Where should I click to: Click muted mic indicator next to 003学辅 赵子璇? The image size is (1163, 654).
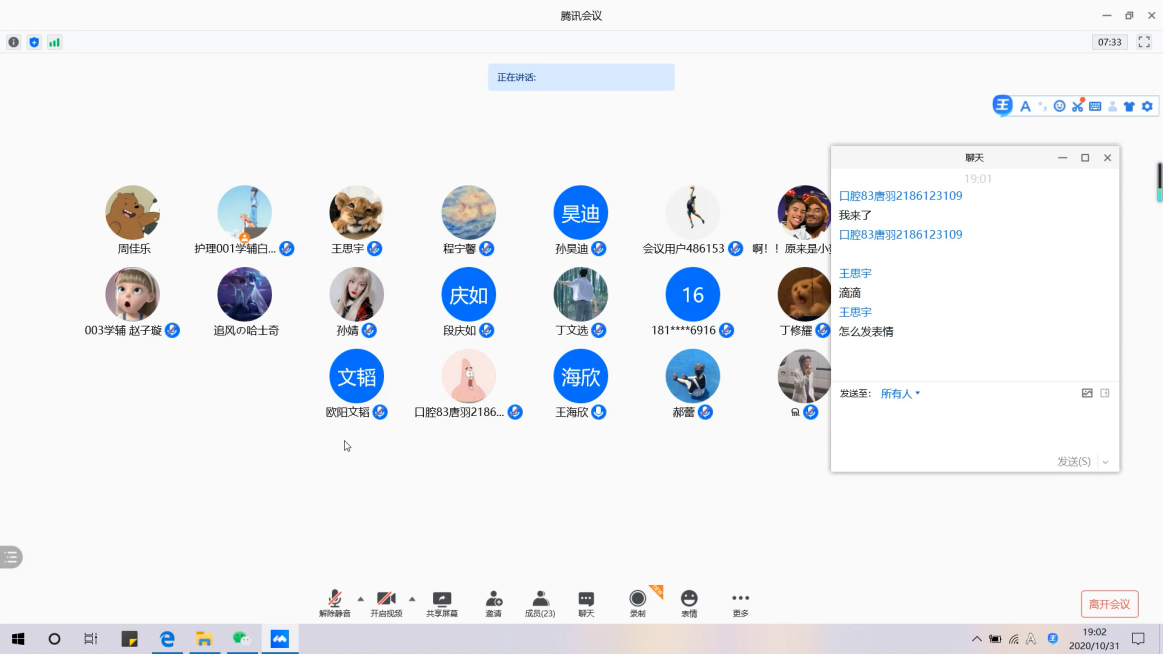[172, 330]
